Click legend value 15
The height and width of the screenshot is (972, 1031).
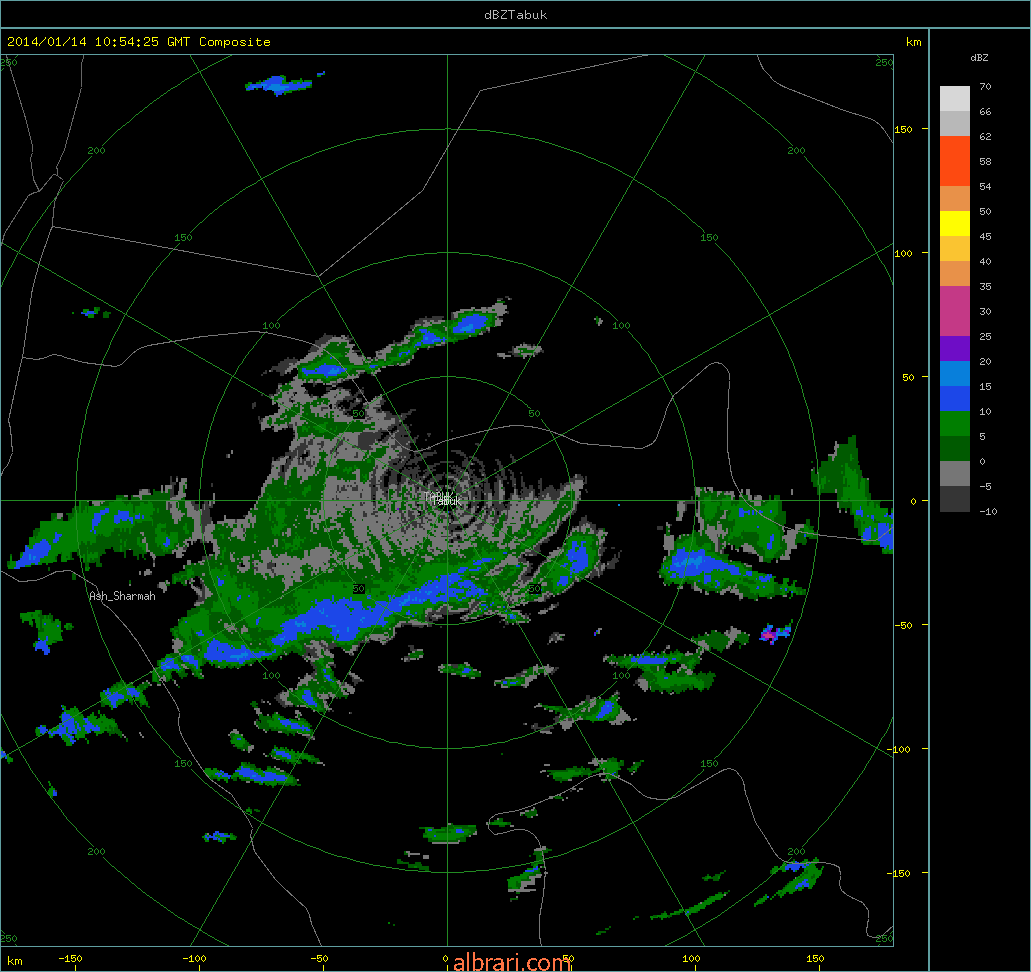point(985,386)
